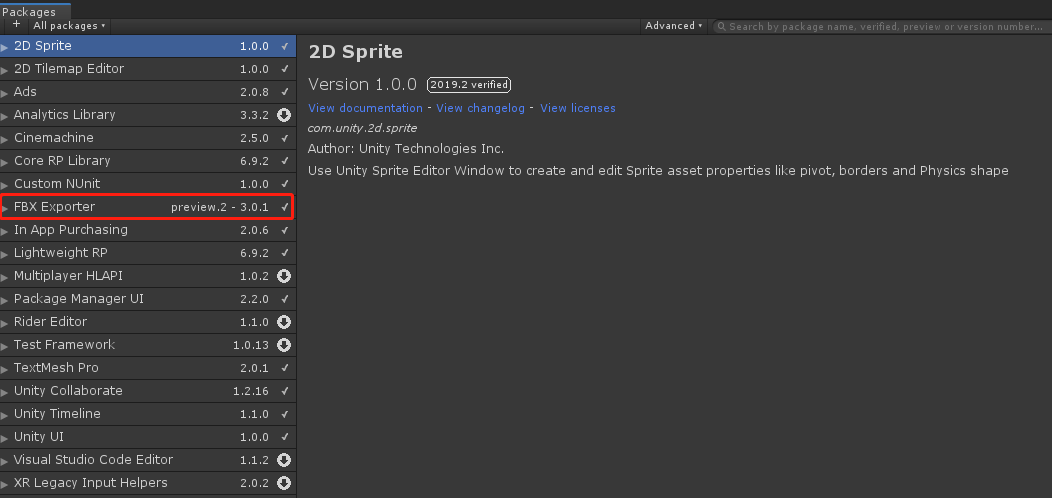This screenshot has width=1052, height=498.
Task: Open the View documentation link
Action: coord(366,108)
